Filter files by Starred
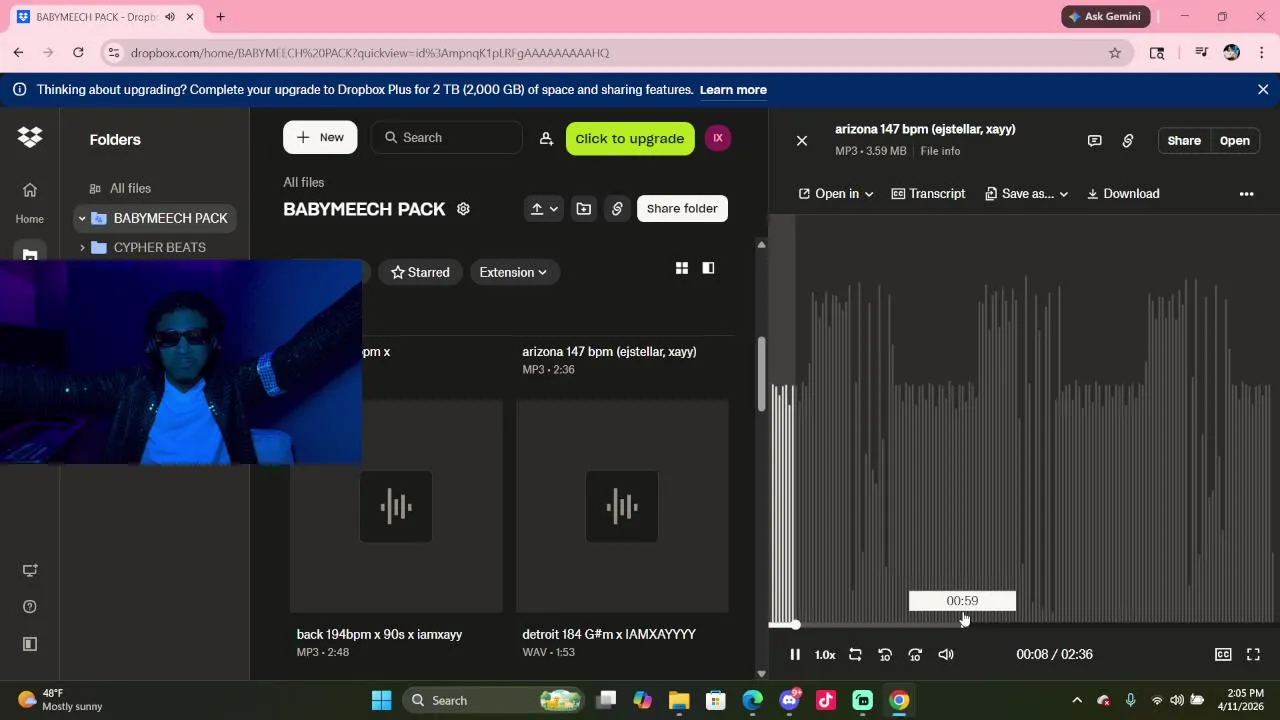 420,272
